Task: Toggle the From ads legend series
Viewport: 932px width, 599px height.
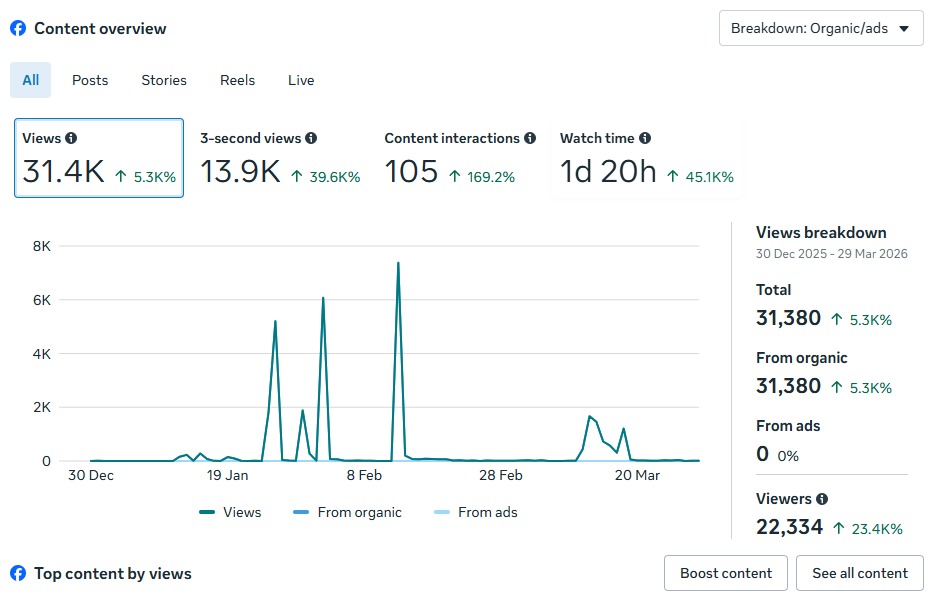Action: (476, 512)
